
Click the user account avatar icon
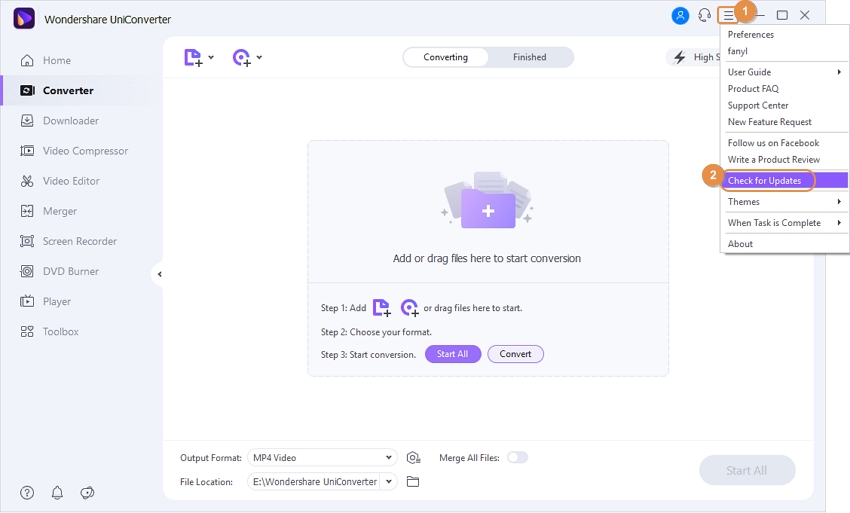(681, 15)
